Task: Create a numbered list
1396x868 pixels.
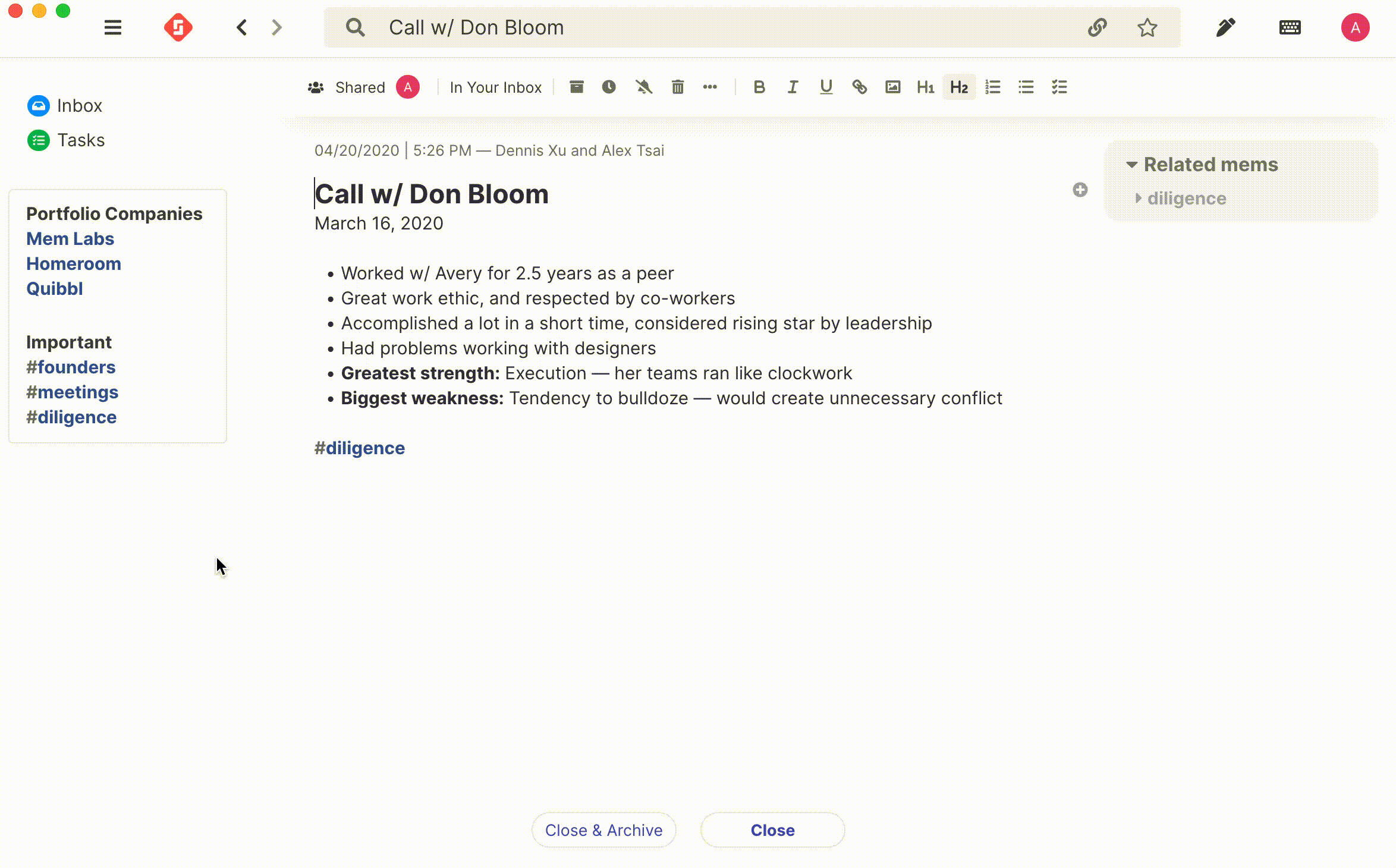Action: [992, 87]
